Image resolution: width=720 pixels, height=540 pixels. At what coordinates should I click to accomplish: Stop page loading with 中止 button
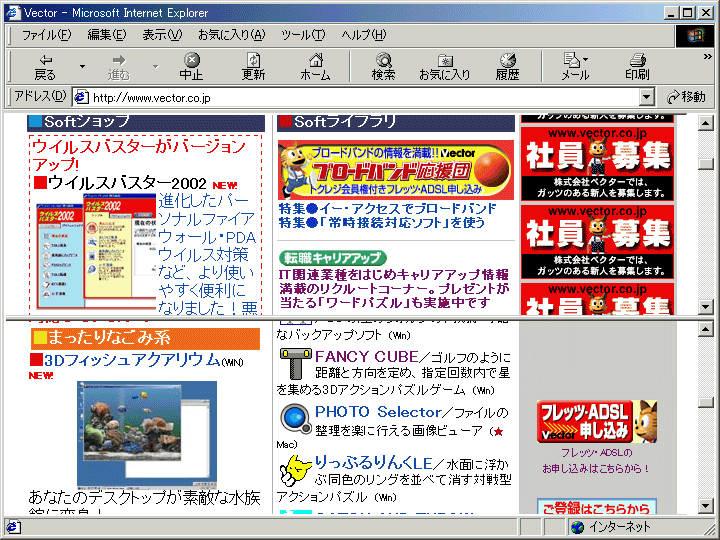point(191,67)
